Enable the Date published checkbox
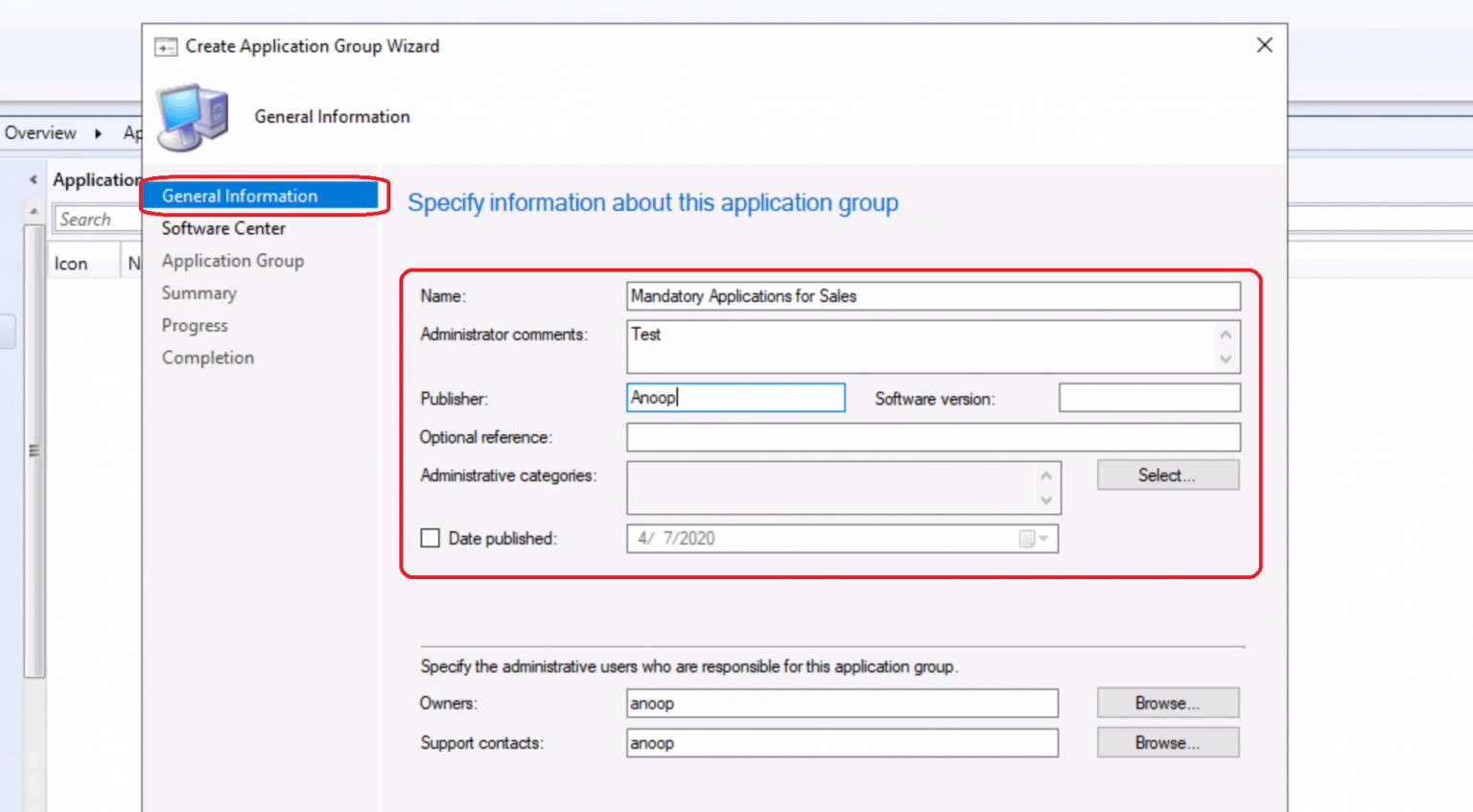1473x812 pixels. (x=431, y=539)
